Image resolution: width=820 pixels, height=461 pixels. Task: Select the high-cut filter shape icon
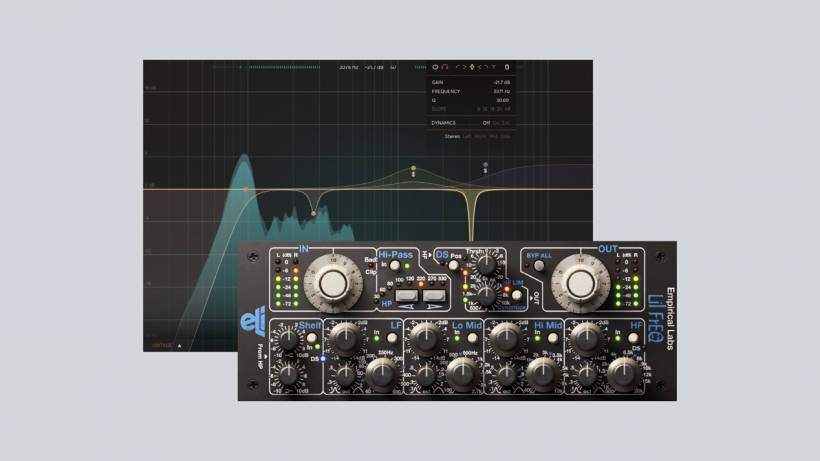486,67
